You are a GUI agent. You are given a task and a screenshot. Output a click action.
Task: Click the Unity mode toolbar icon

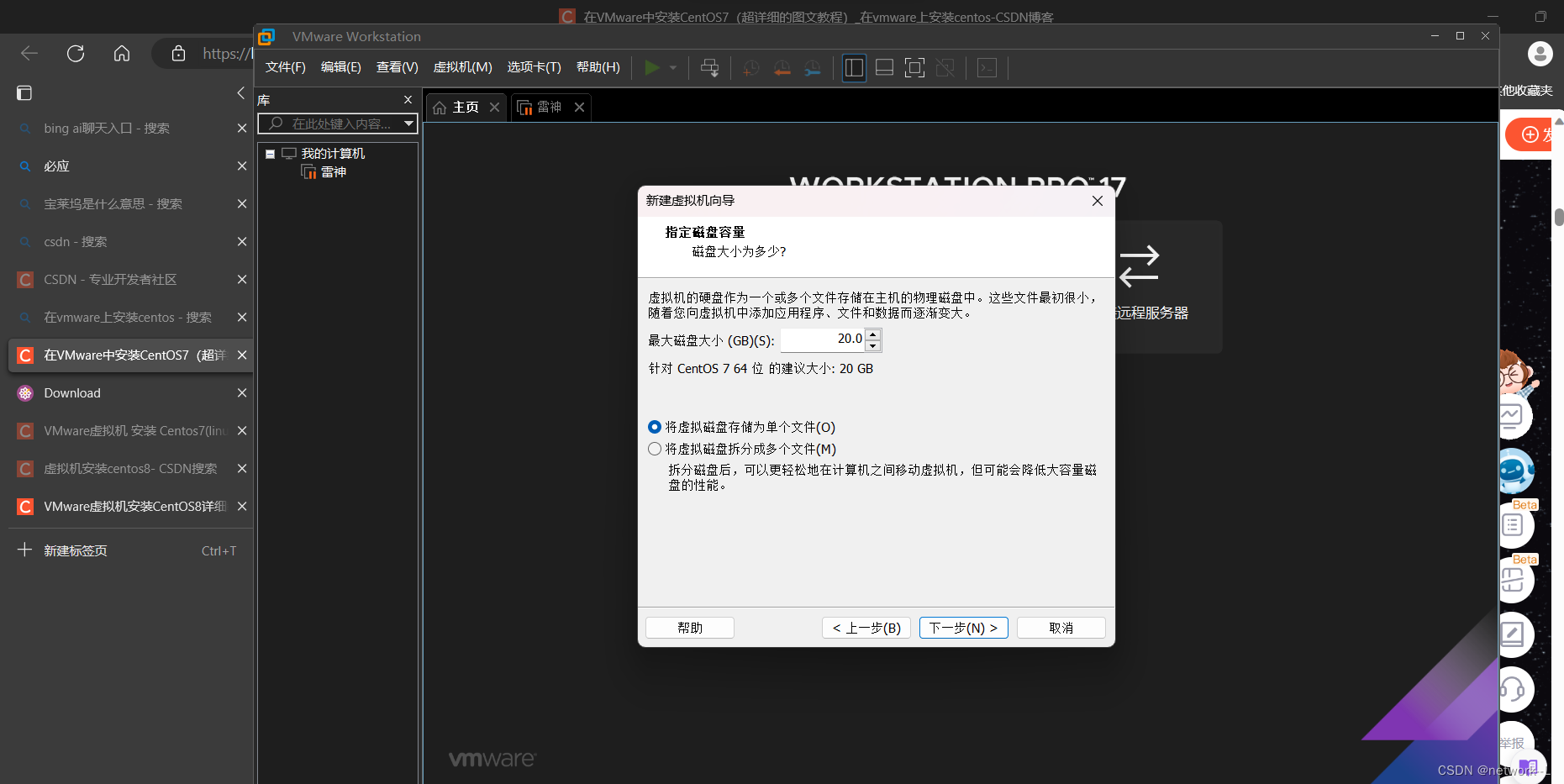945,68
